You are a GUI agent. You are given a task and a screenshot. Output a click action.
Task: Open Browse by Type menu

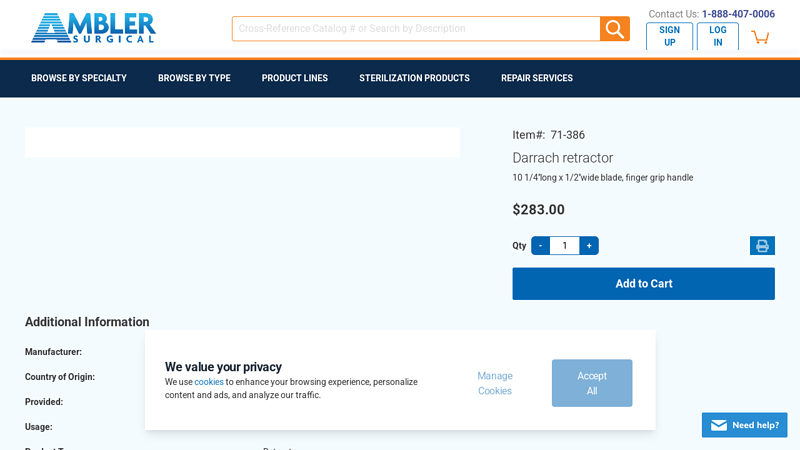[x=194, y=78]
